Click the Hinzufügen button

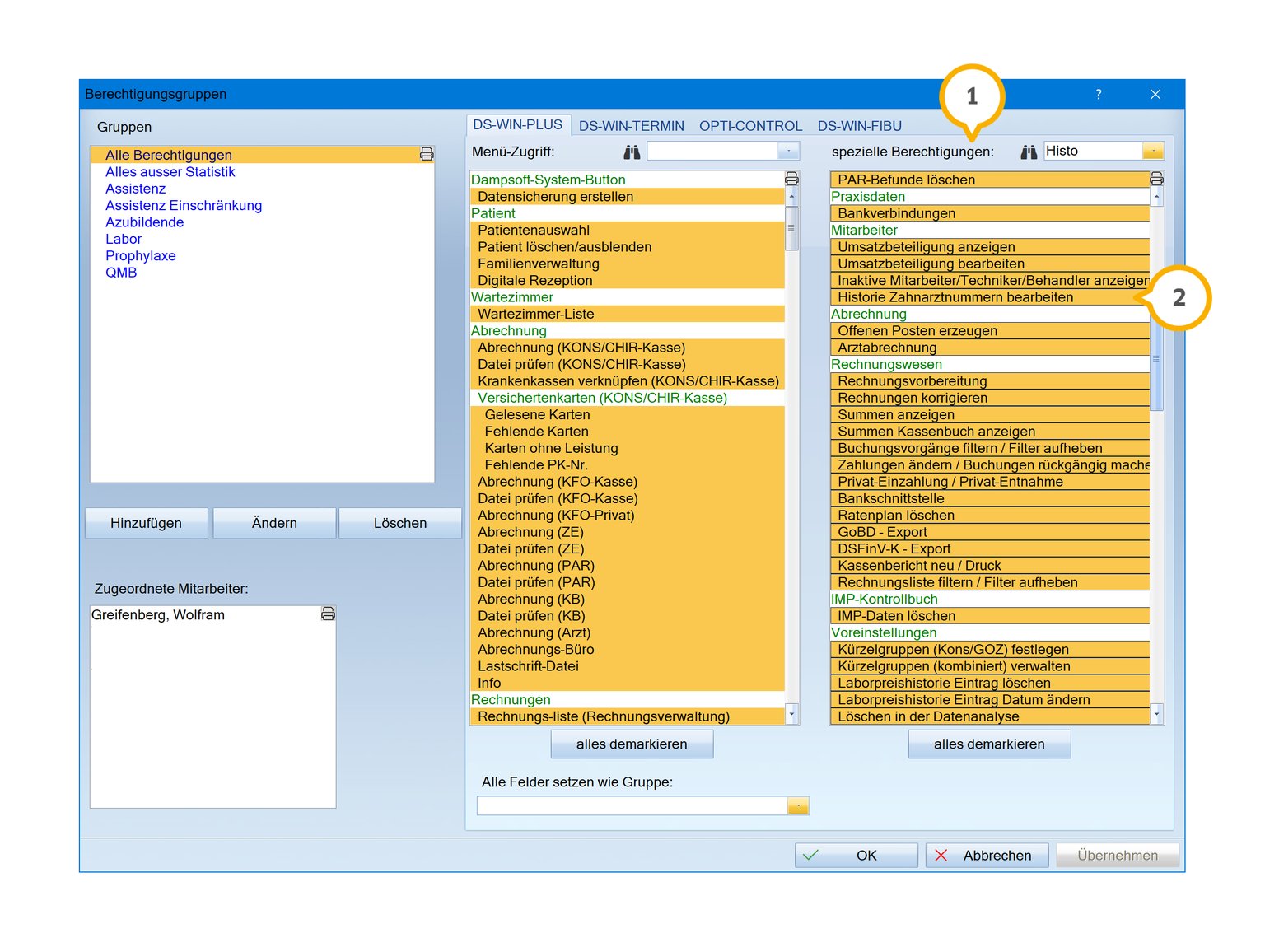(146, 523)
